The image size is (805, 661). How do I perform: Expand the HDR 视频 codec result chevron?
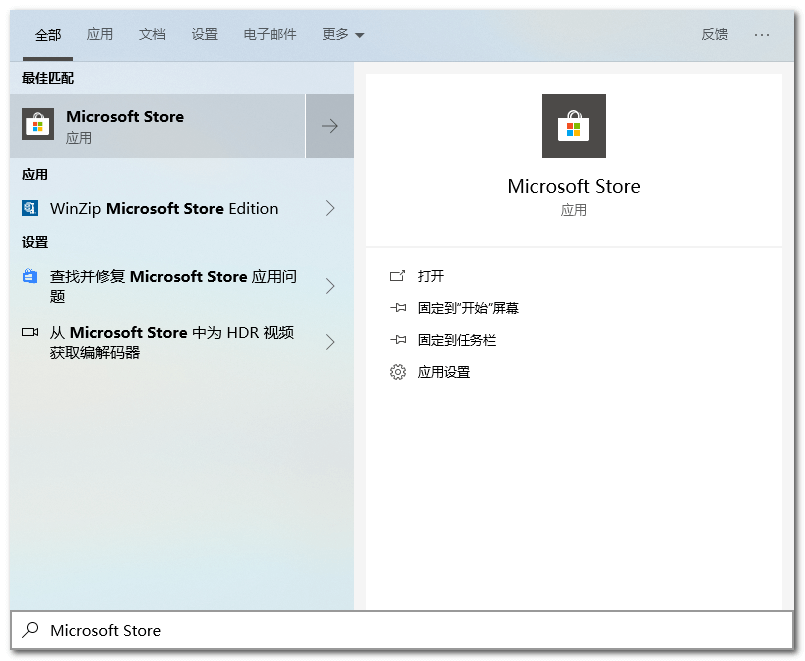pyautogui.click(x=330, y=342)
